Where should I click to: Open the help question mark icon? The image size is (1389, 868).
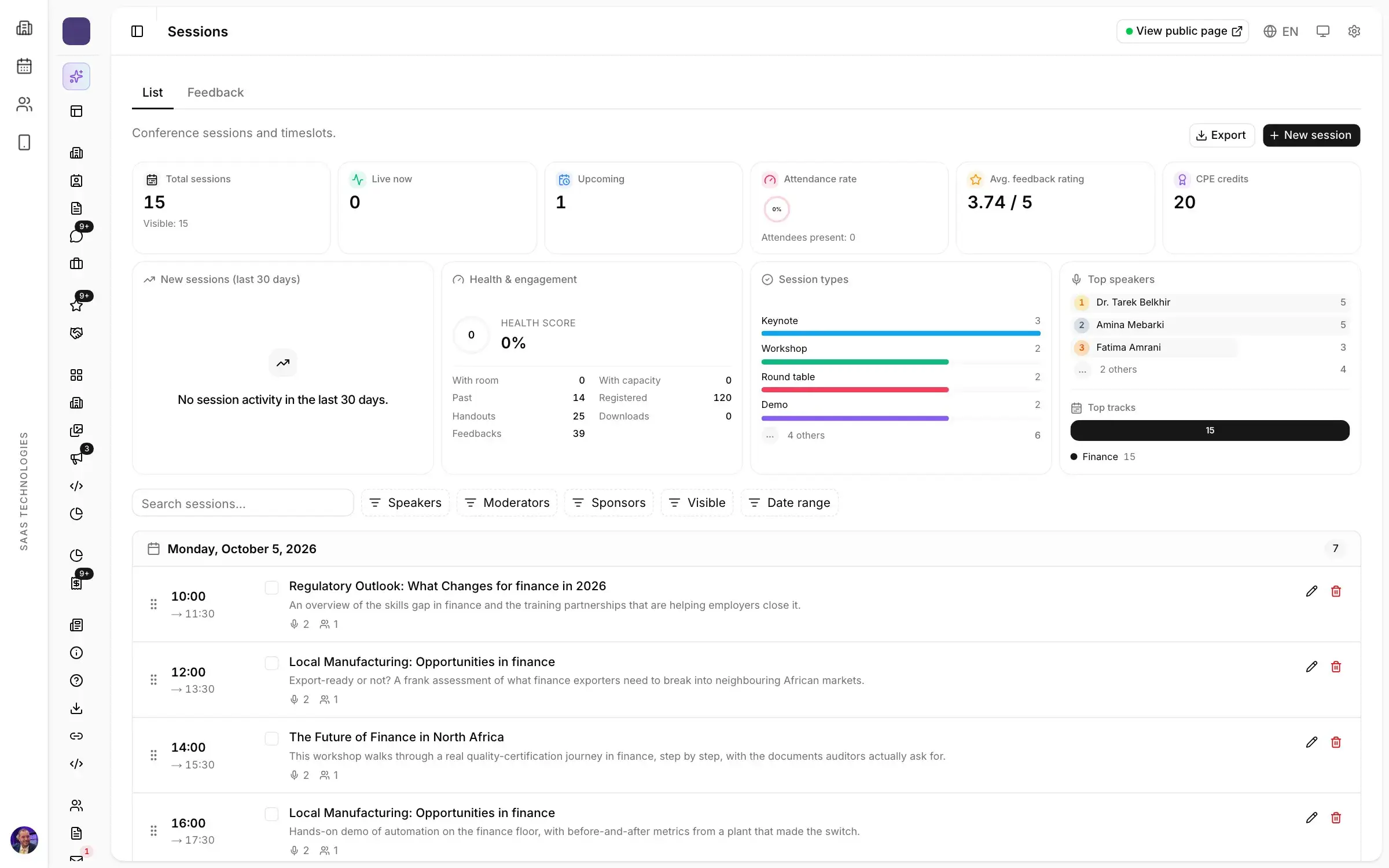point(76,681)
